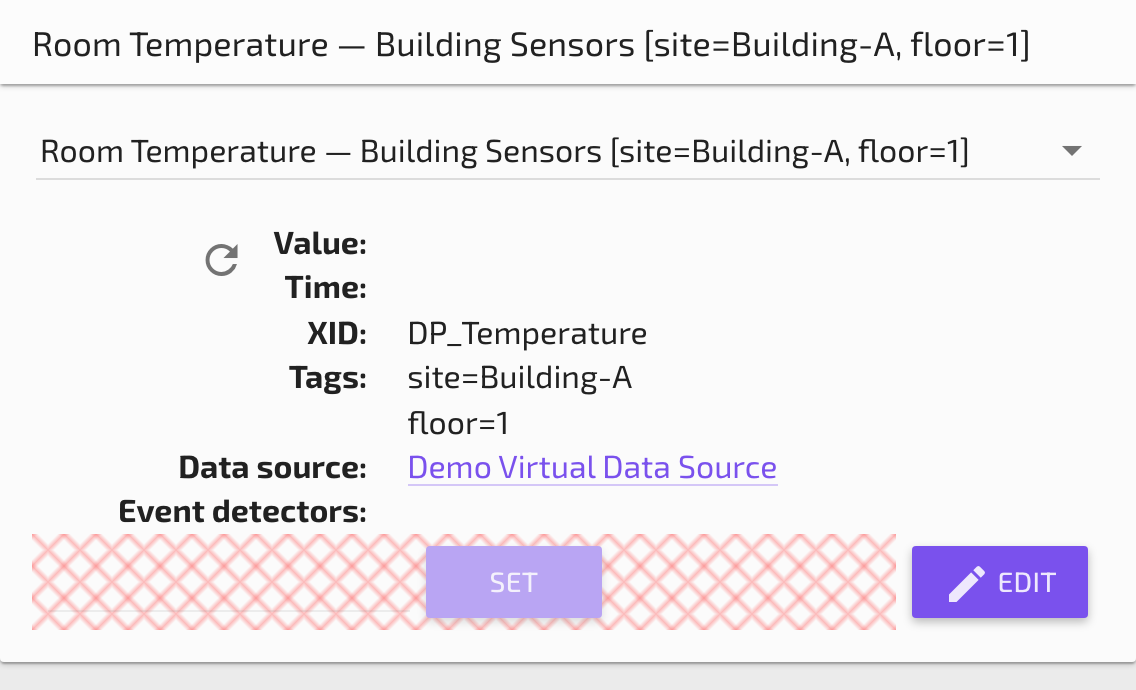1136x690 pixels.
Task: Click the floor=1 tag value
Action: pos(458,423)
